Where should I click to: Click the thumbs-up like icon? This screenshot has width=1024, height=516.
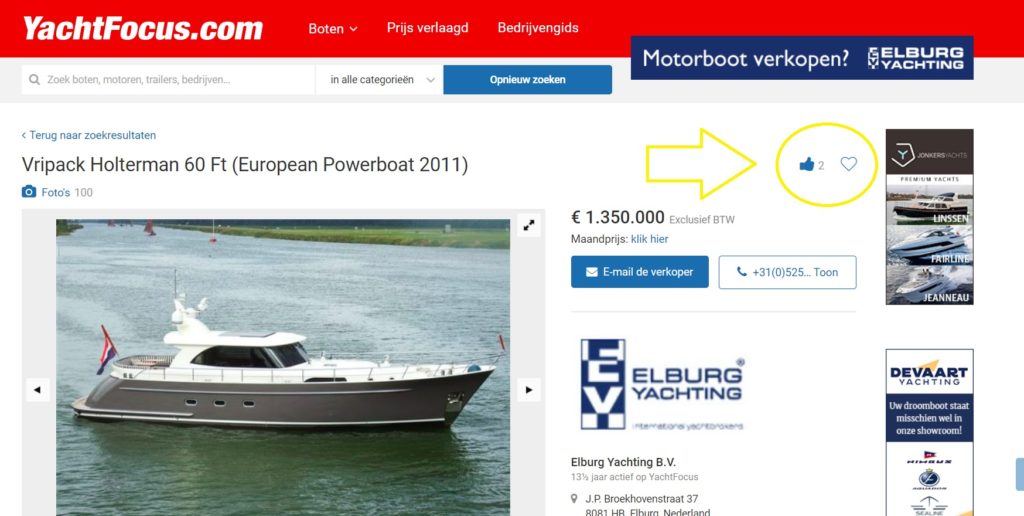(807, 165)
